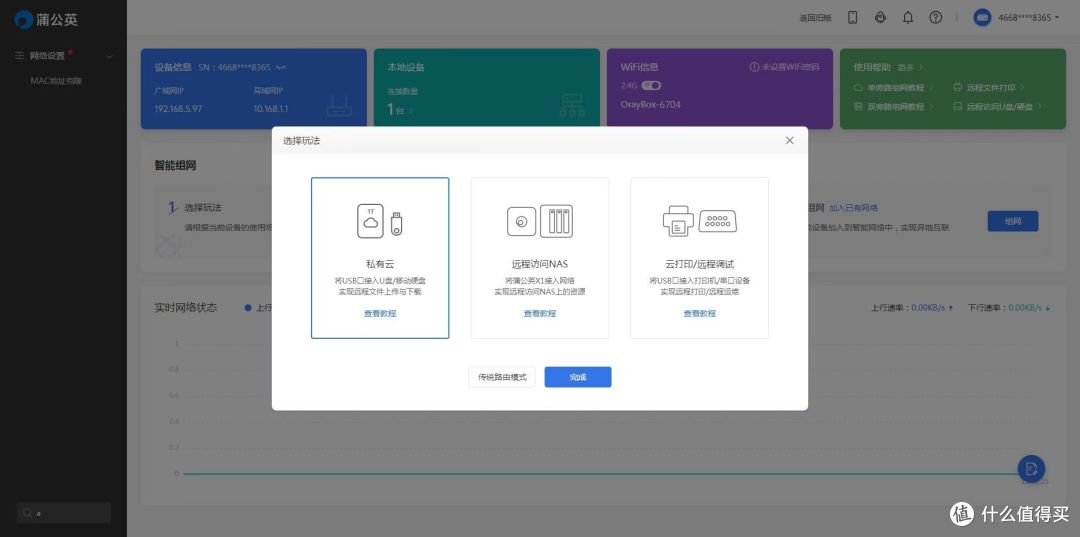This screenshot has height=537, width=1080.
Task: Click the 网络设置 menu list icon
Action: pos(19,56)
